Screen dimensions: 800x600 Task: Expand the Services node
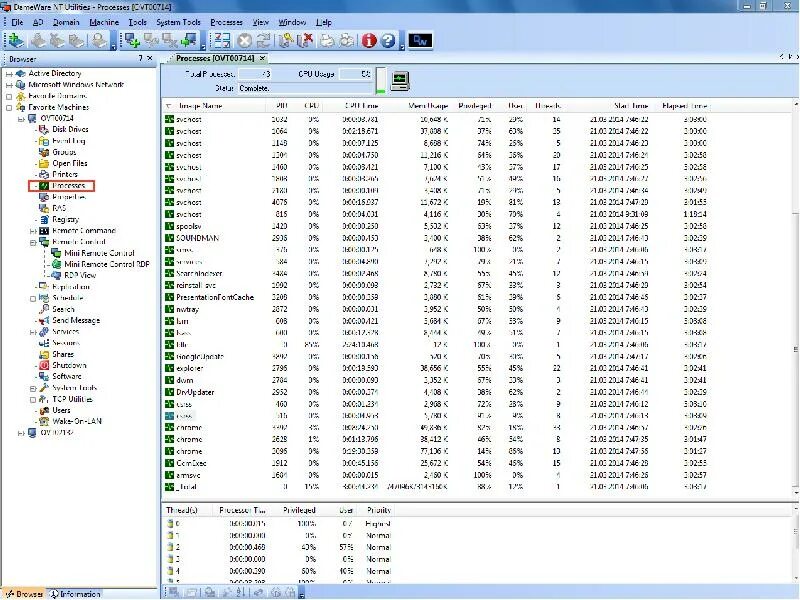(33, 332)
